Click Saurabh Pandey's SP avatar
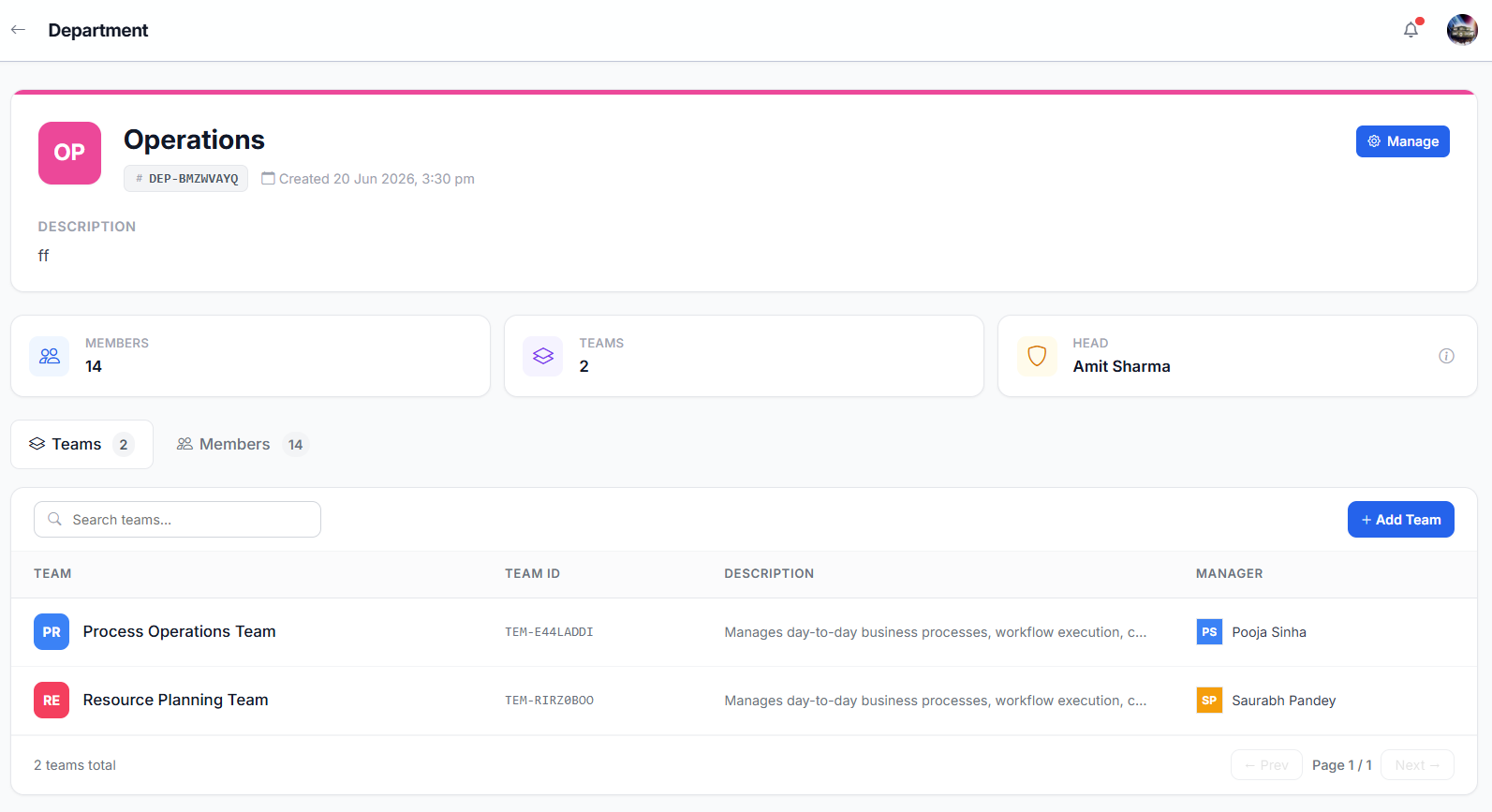 pyautogui.click(x=1209, y=701)
